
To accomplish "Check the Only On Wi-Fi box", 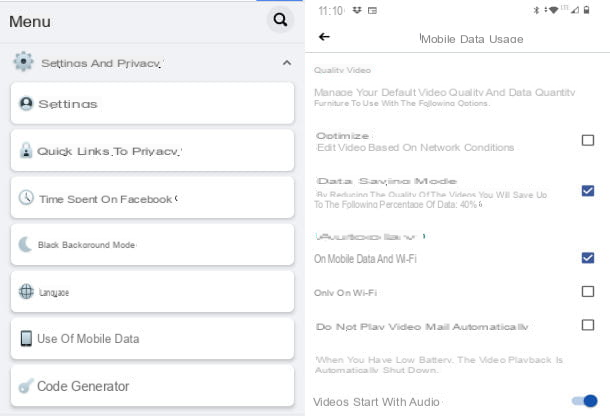I will 587,291.
